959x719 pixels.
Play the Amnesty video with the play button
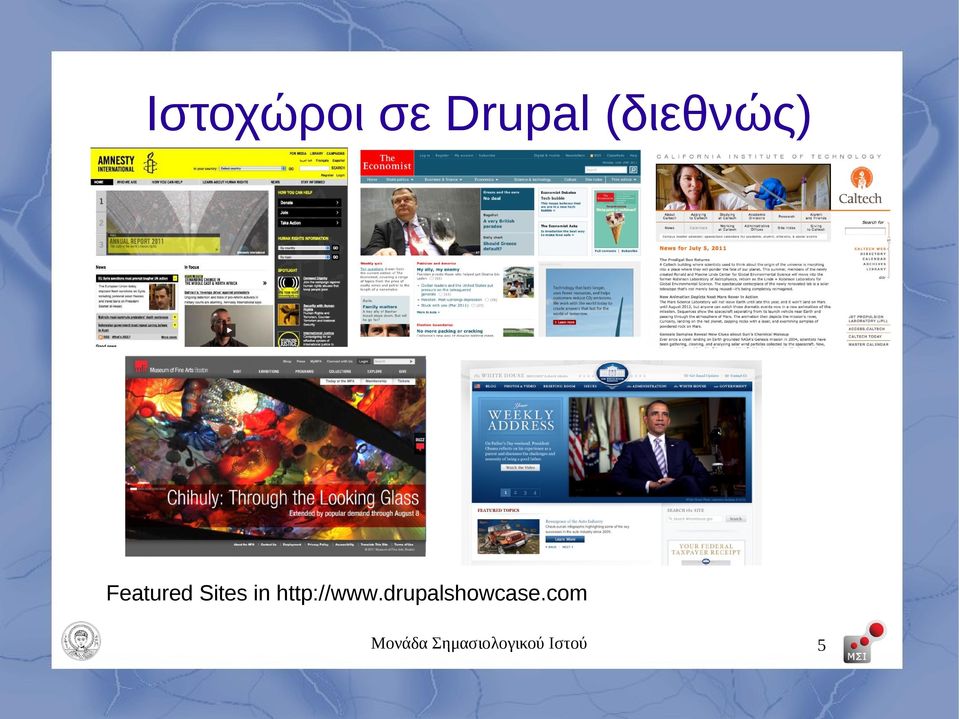coord(228,331)
